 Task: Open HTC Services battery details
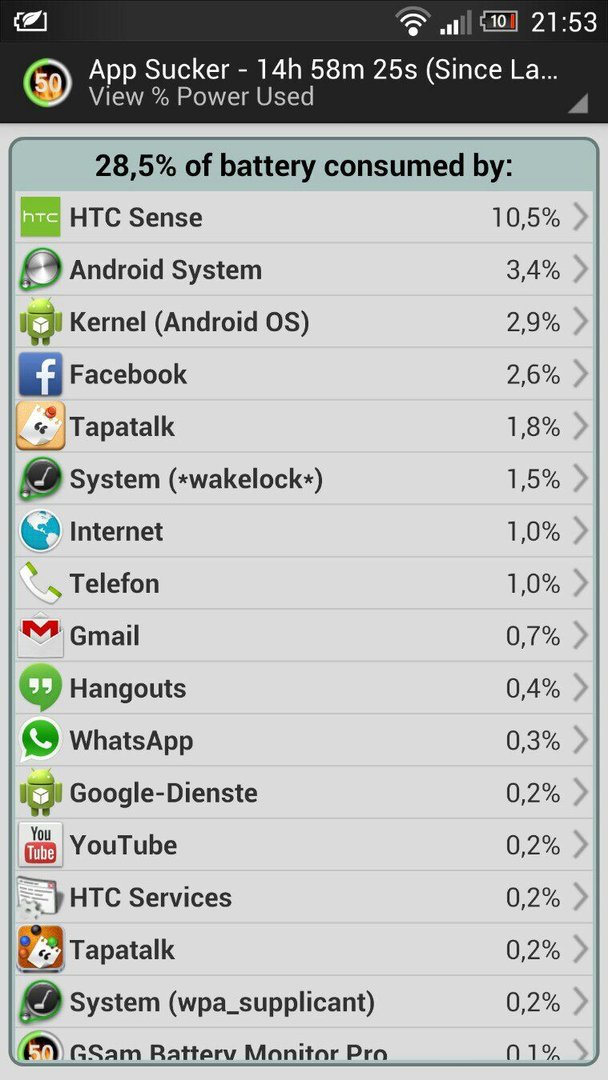tap(304, 897)
